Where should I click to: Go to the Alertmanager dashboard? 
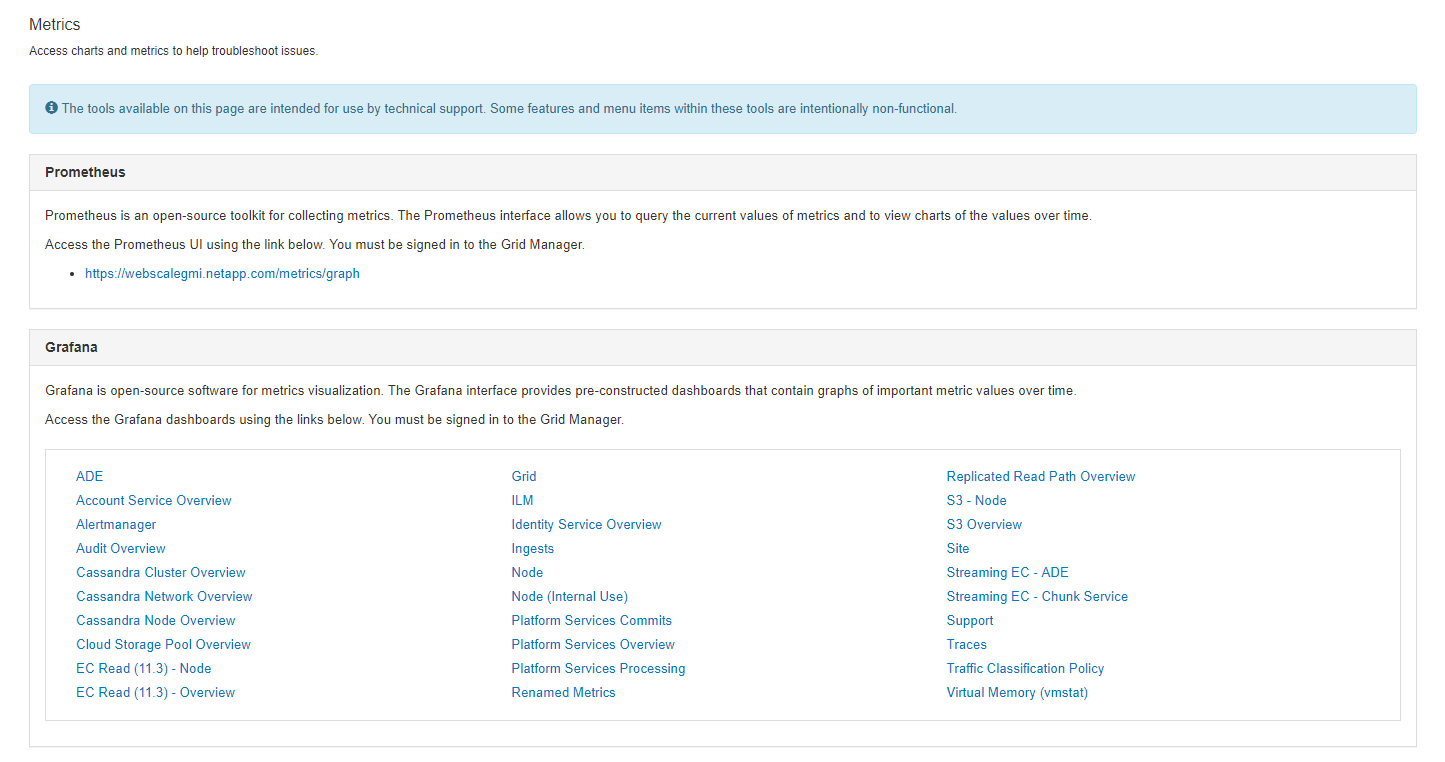pos(116,524)
